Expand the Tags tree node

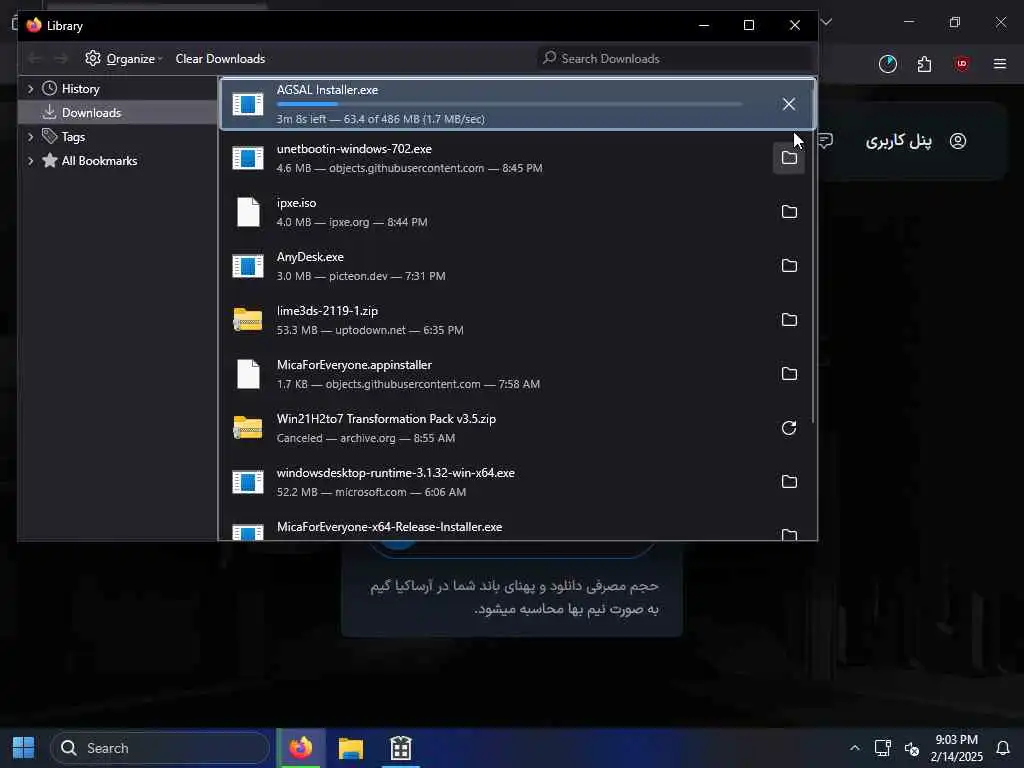[x=31, y=136]
